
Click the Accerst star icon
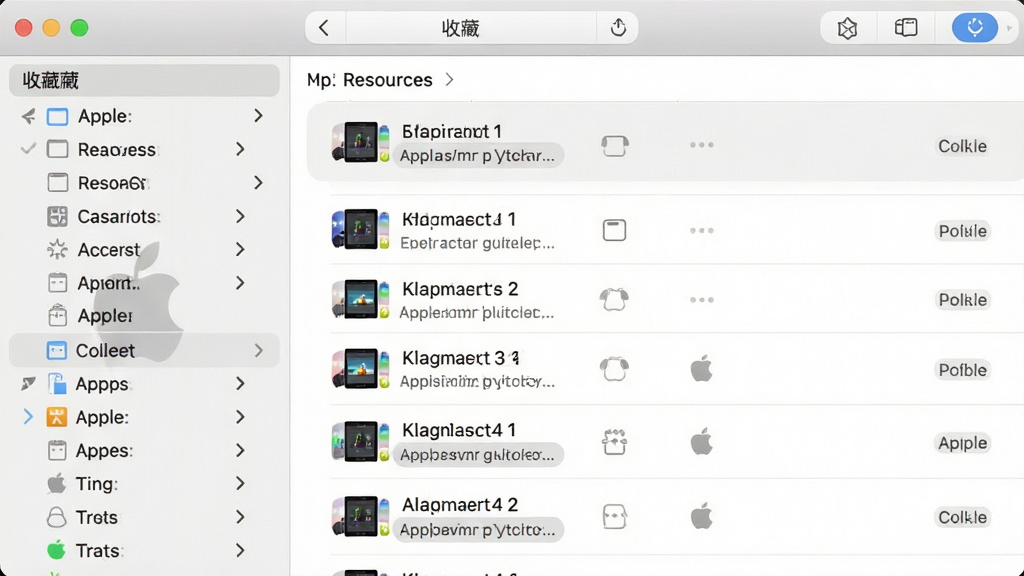pos(57,249)
